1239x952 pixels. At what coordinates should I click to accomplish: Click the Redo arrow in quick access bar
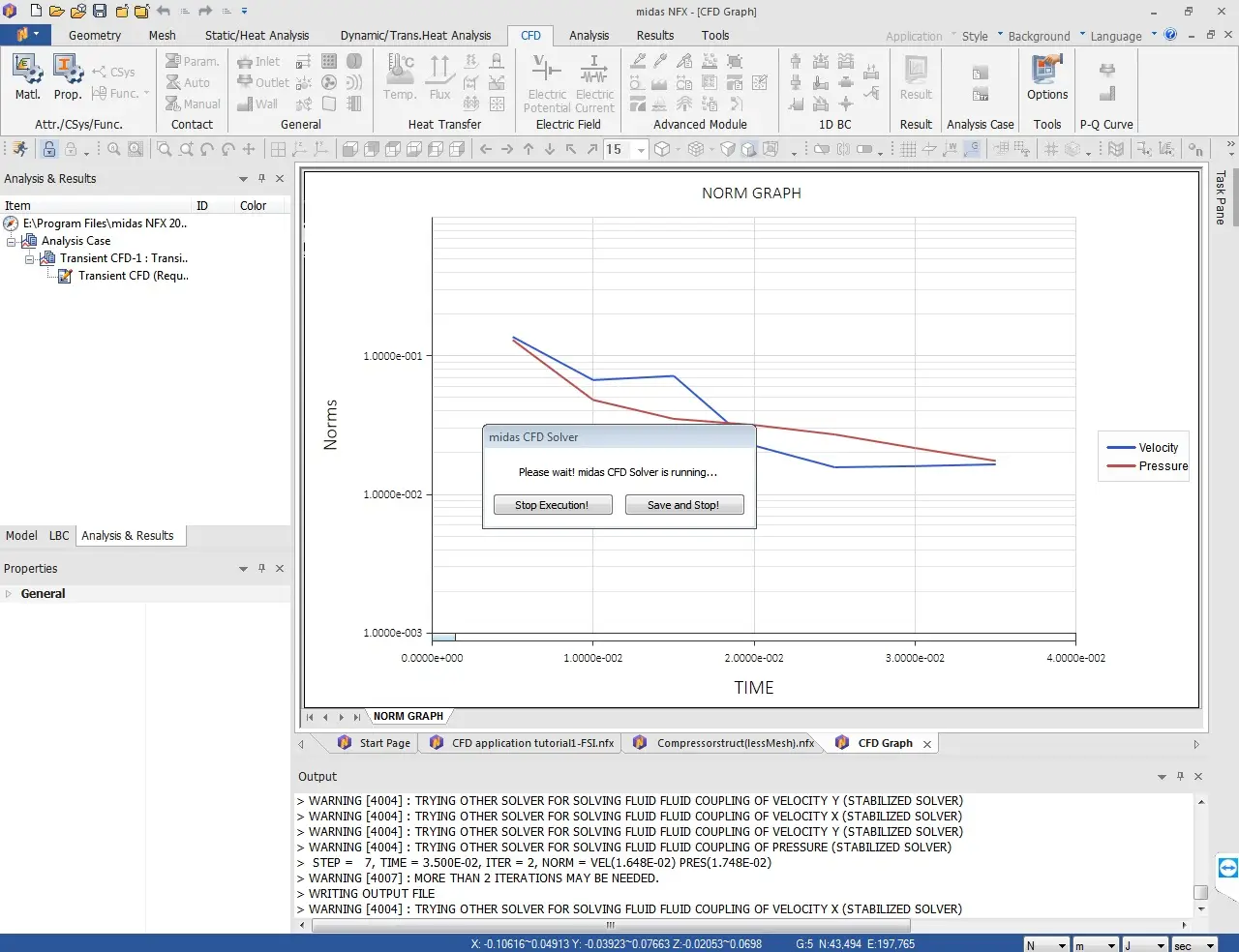(x=205, y=12)
